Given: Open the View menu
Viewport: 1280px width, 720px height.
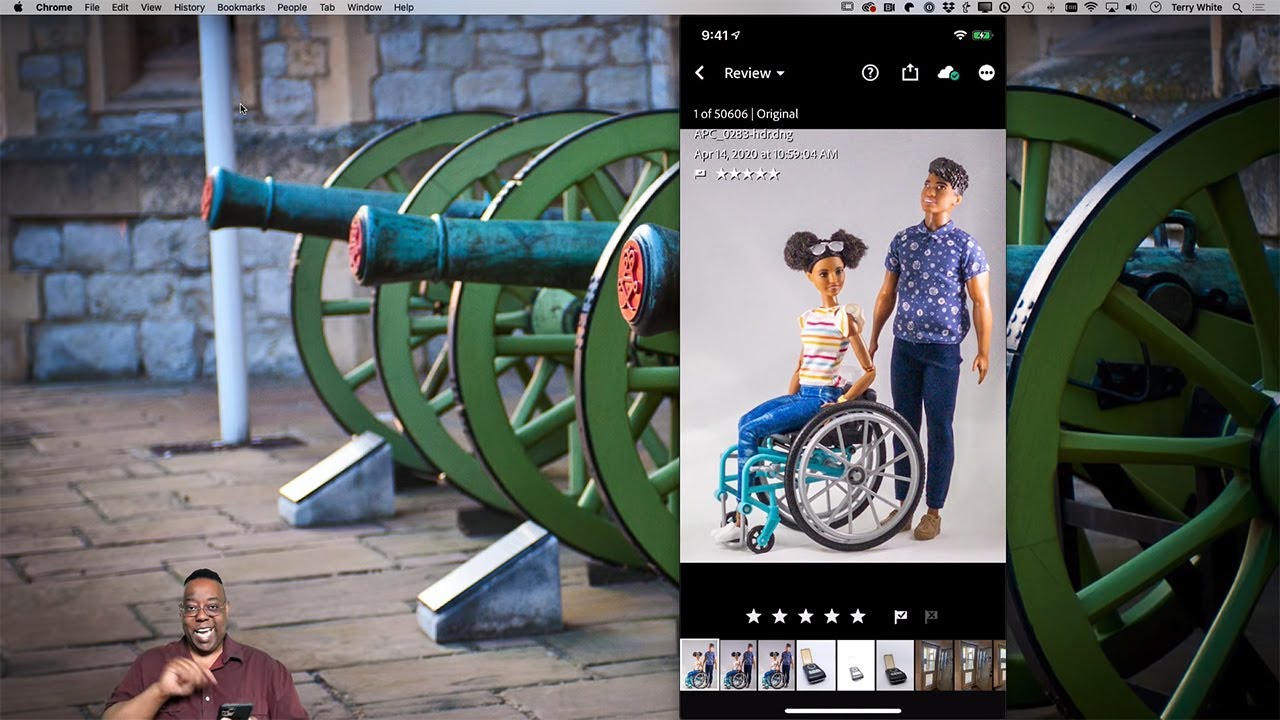Looking at the screenshot, I should 151,7.
